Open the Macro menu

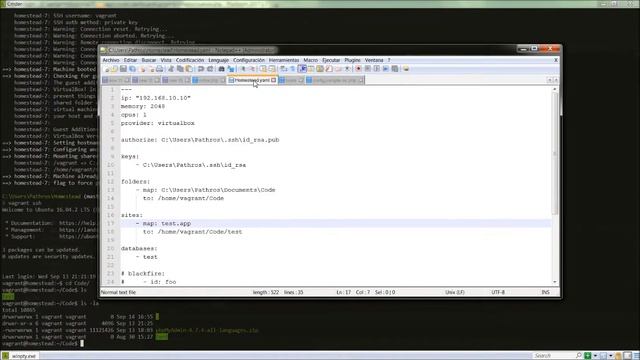pos(310,60)
